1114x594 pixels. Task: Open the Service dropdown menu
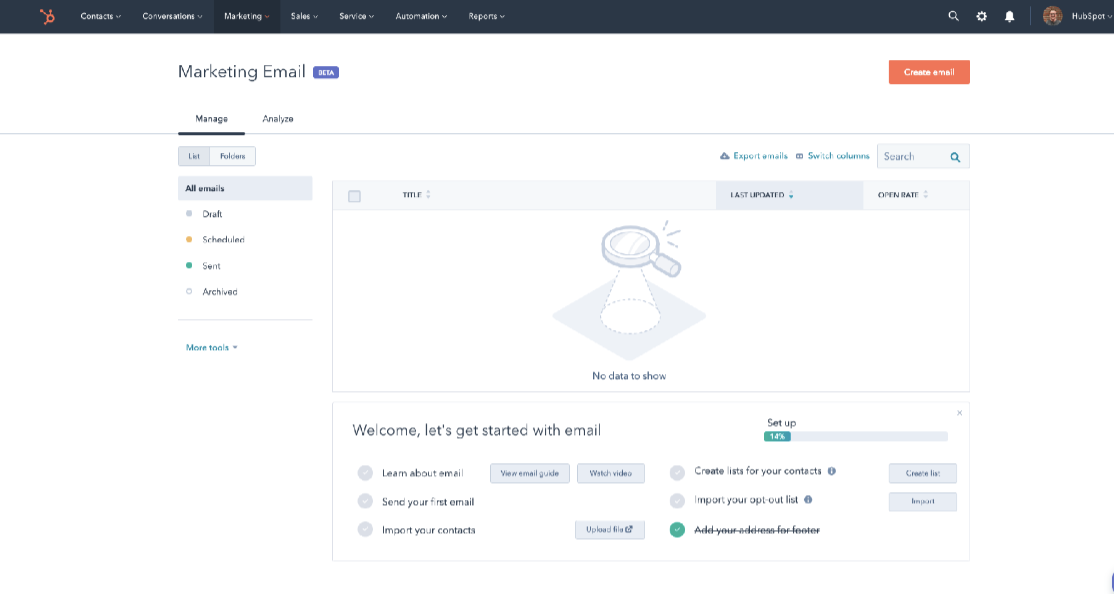(357, 16)
